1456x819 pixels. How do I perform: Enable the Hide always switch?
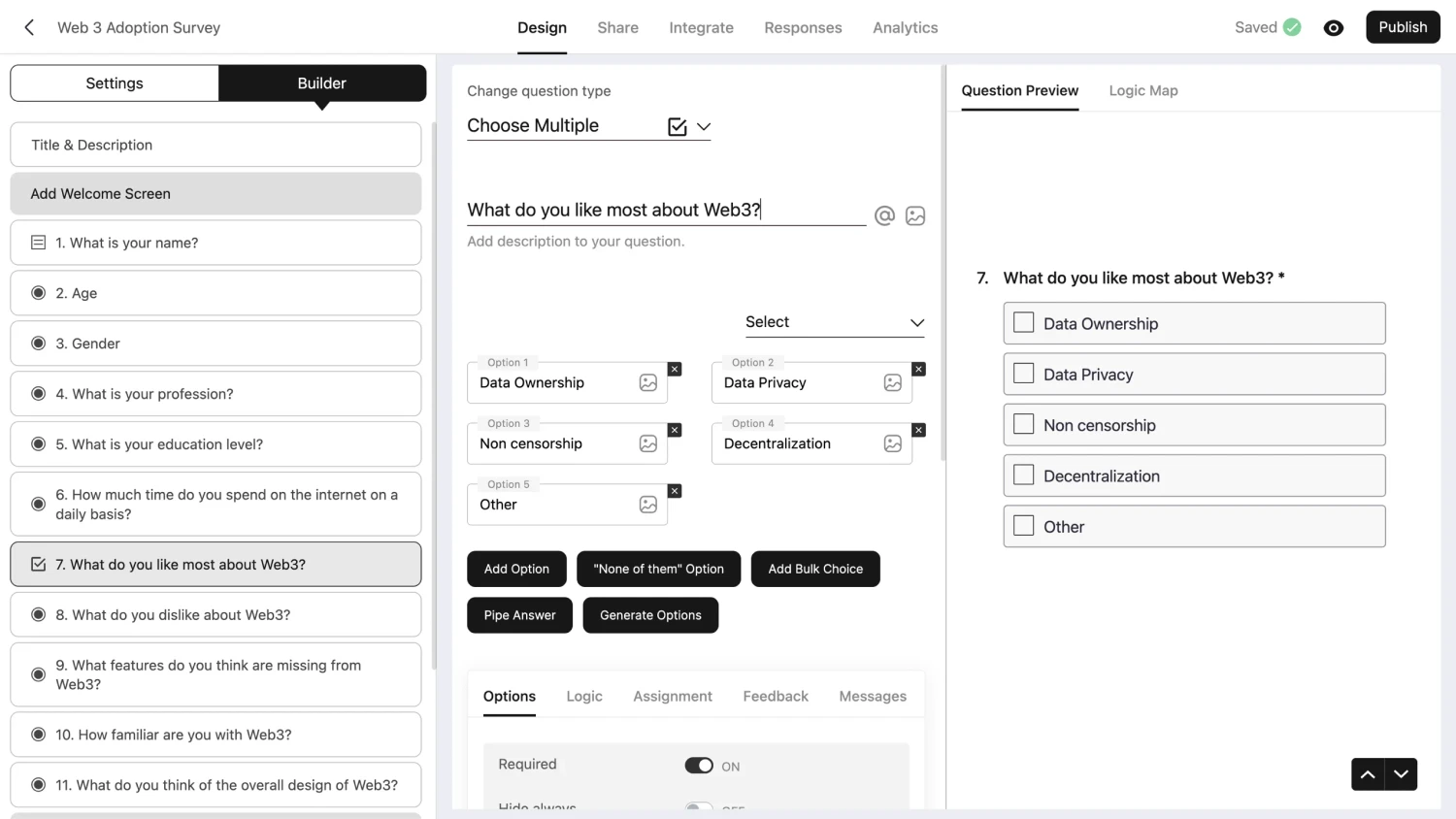pos(699,808)
